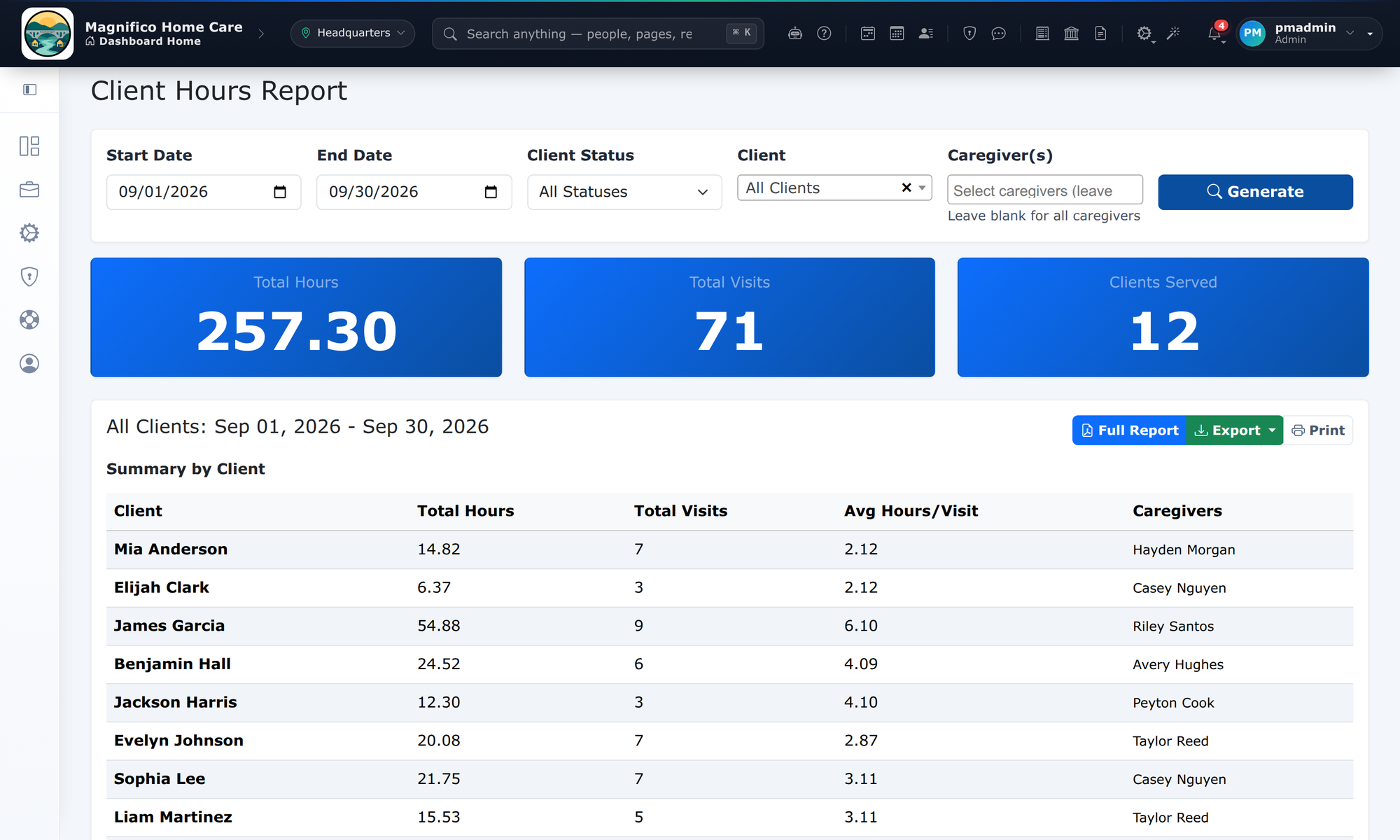This screenshot has height=840, width=1400.
Task: Open the receipt/ledger icon in top bar
Action: (1042, 33)
